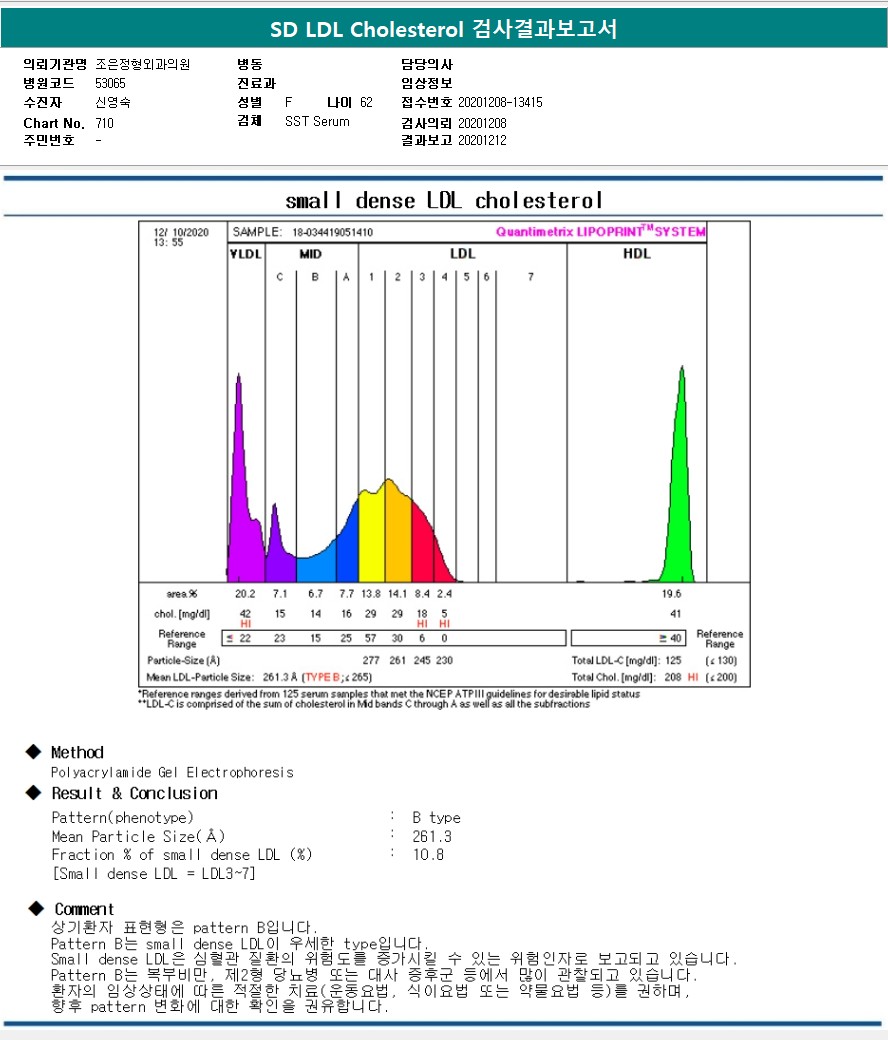The image size is (888, 1040).
Task: Click the VLDL area % value '20.2'
Action: [x=245, y=594]
